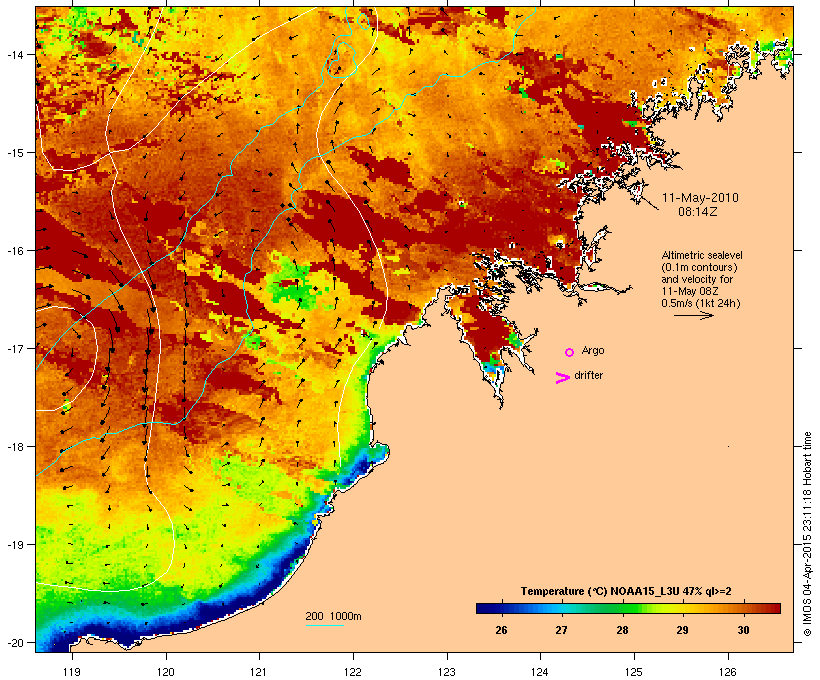Click the longitude axis label 123

[x=447, y=672]
